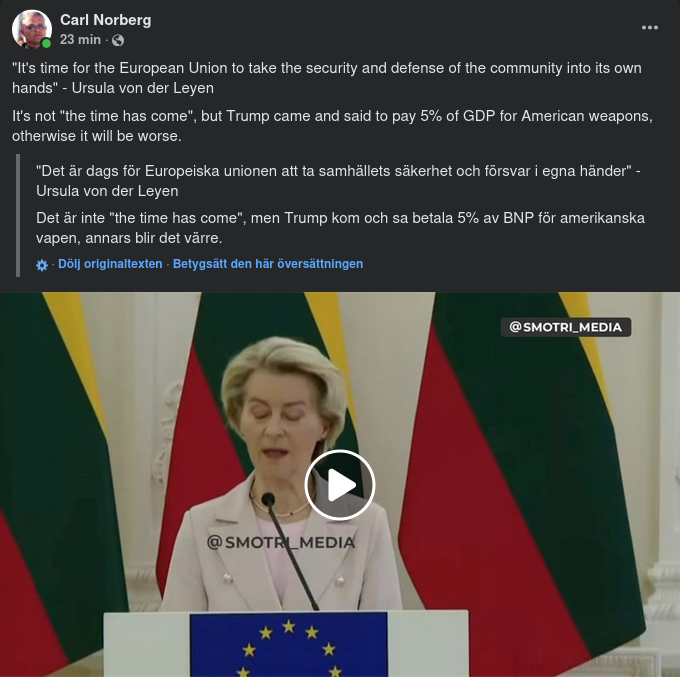Click the green online status dot
This screenshot has height=677, width=680.
(x=46, y=43)
